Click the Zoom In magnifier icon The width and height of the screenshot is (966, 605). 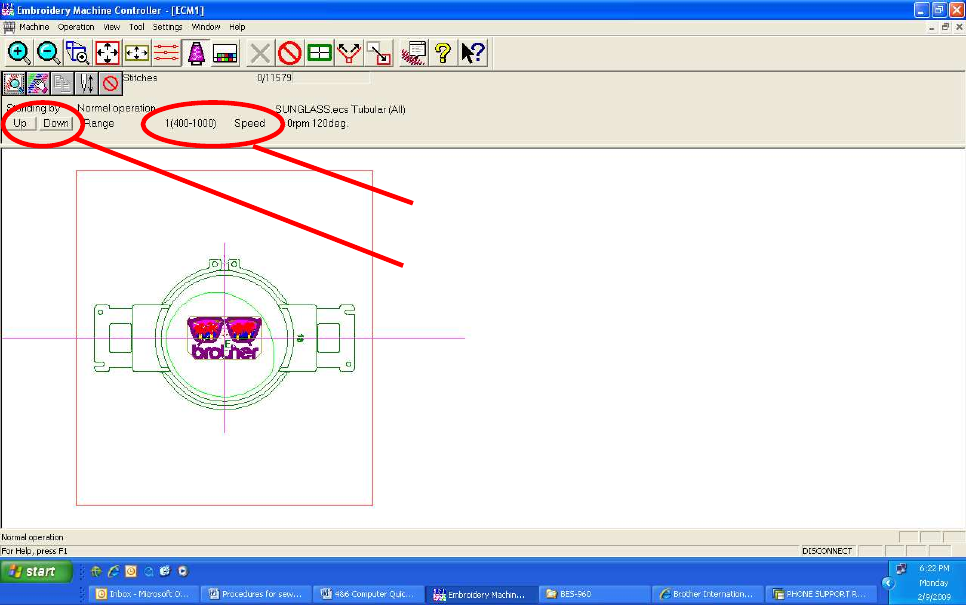[18, 53]
